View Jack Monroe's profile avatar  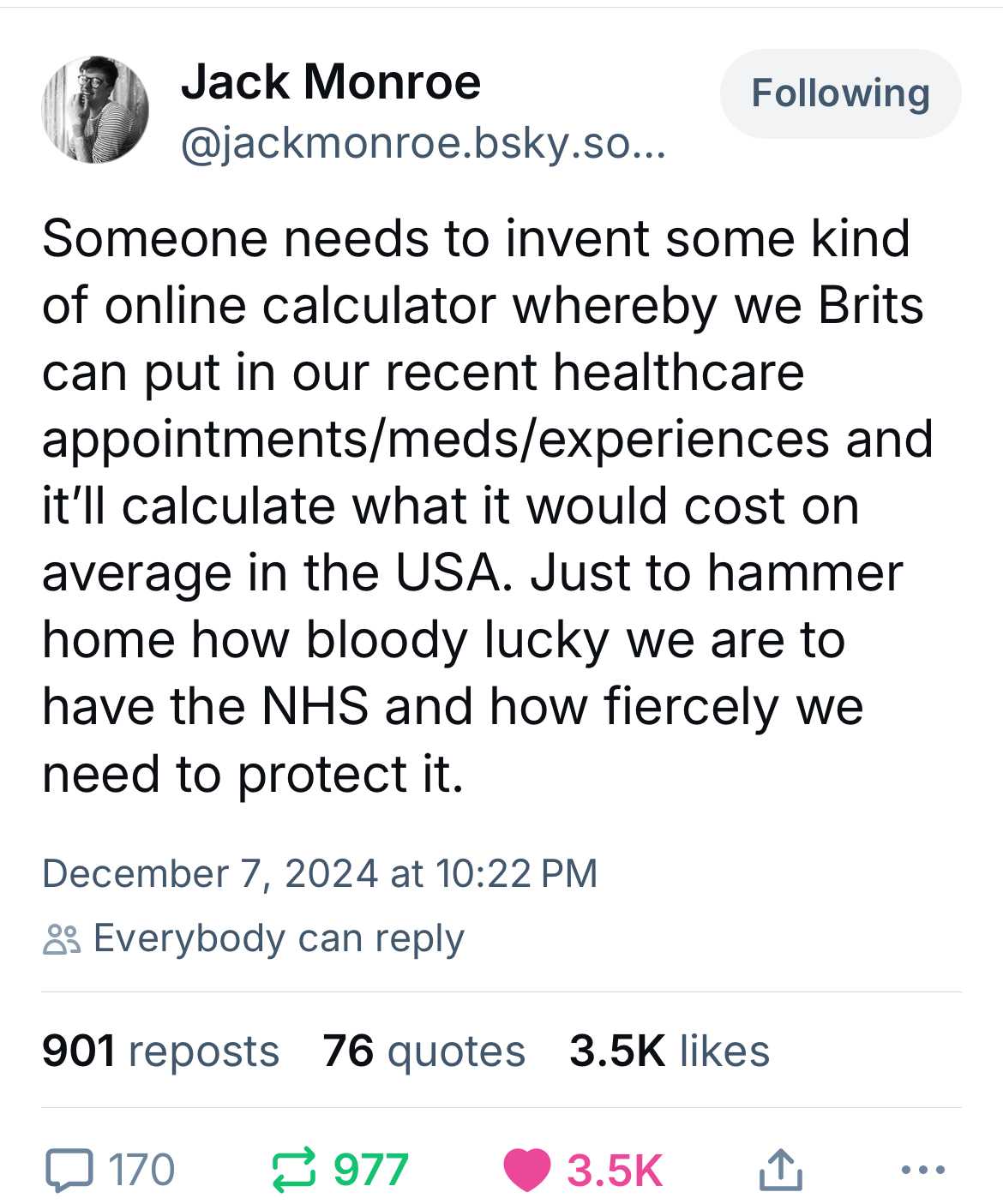pyautogui.click(x=95, y=110)
